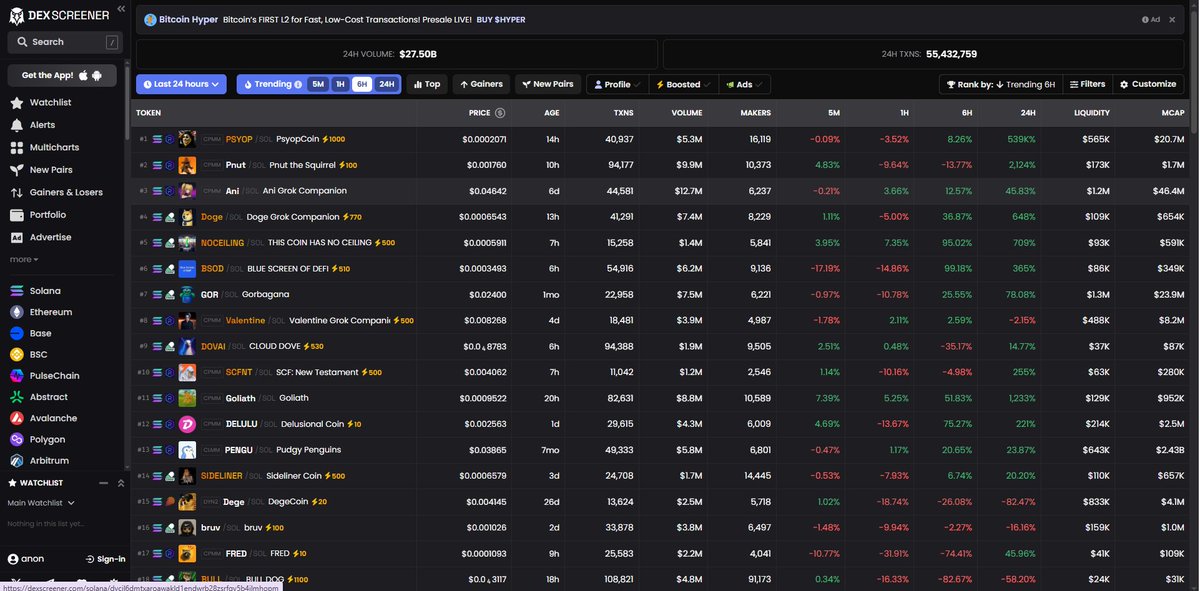
Task: Open the Last 24 hours dropdown
Action: (181, 85)
